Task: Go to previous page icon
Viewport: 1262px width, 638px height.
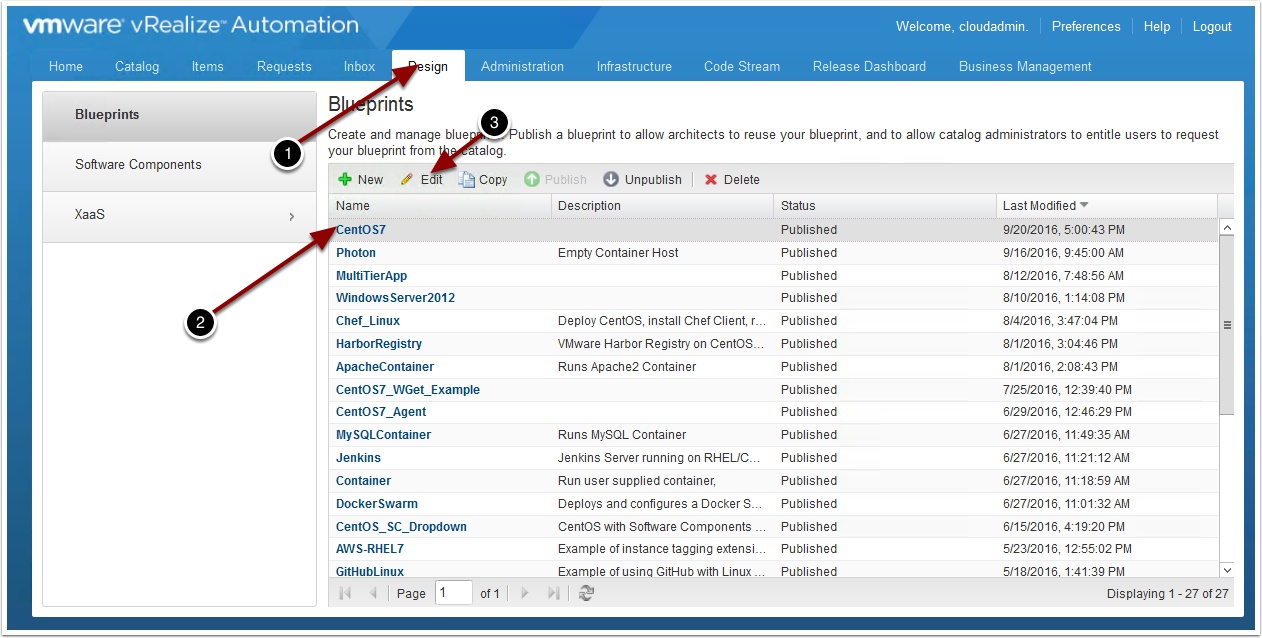Action: coord(374,593)
